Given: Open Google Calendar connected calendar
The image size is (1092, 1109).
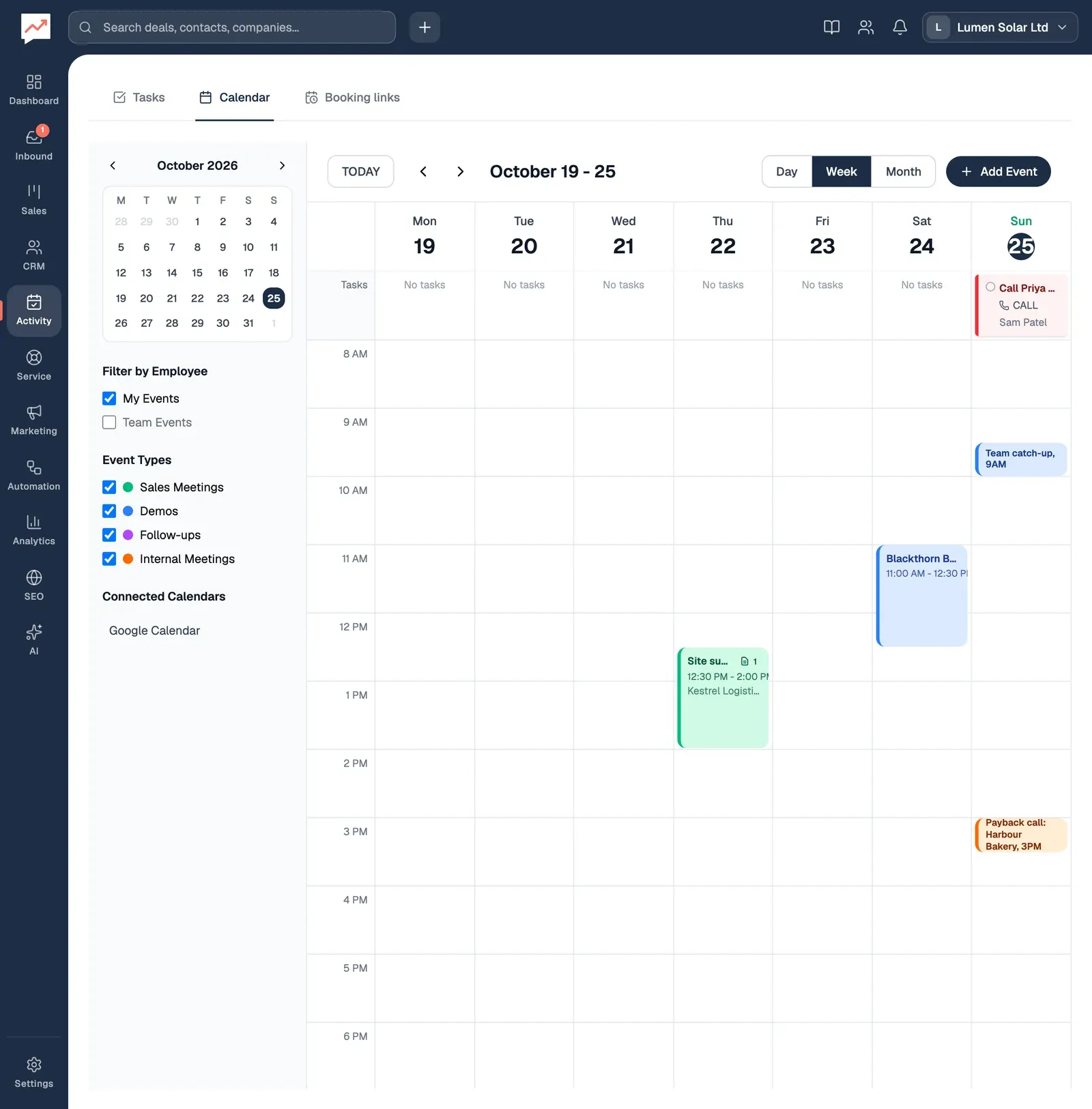Looking at the screenshot, I should click(x=154, y=631).
